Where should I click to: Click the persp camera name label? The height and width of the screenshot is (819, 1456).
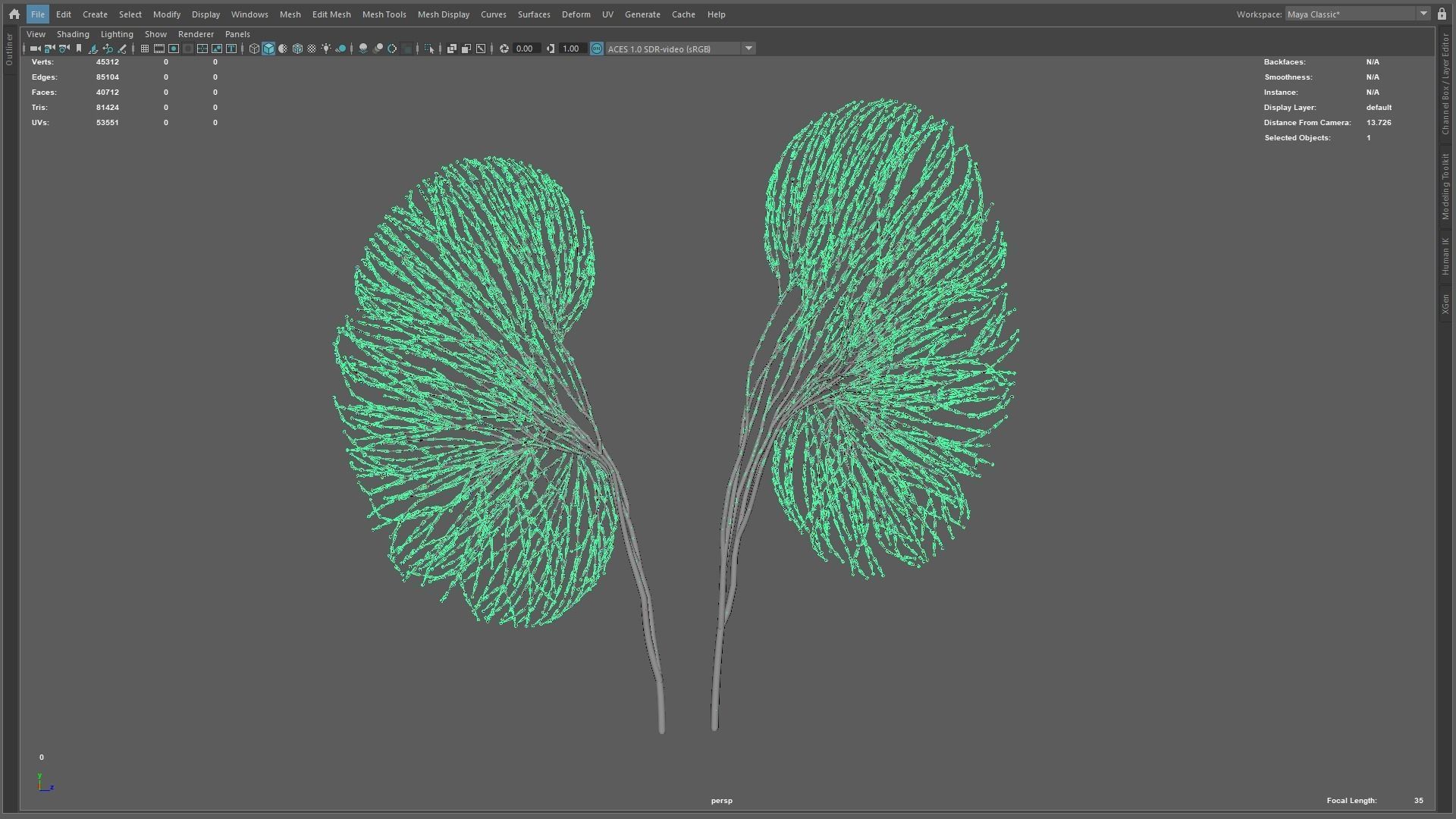pyautogui.click(x=722, y=800)
